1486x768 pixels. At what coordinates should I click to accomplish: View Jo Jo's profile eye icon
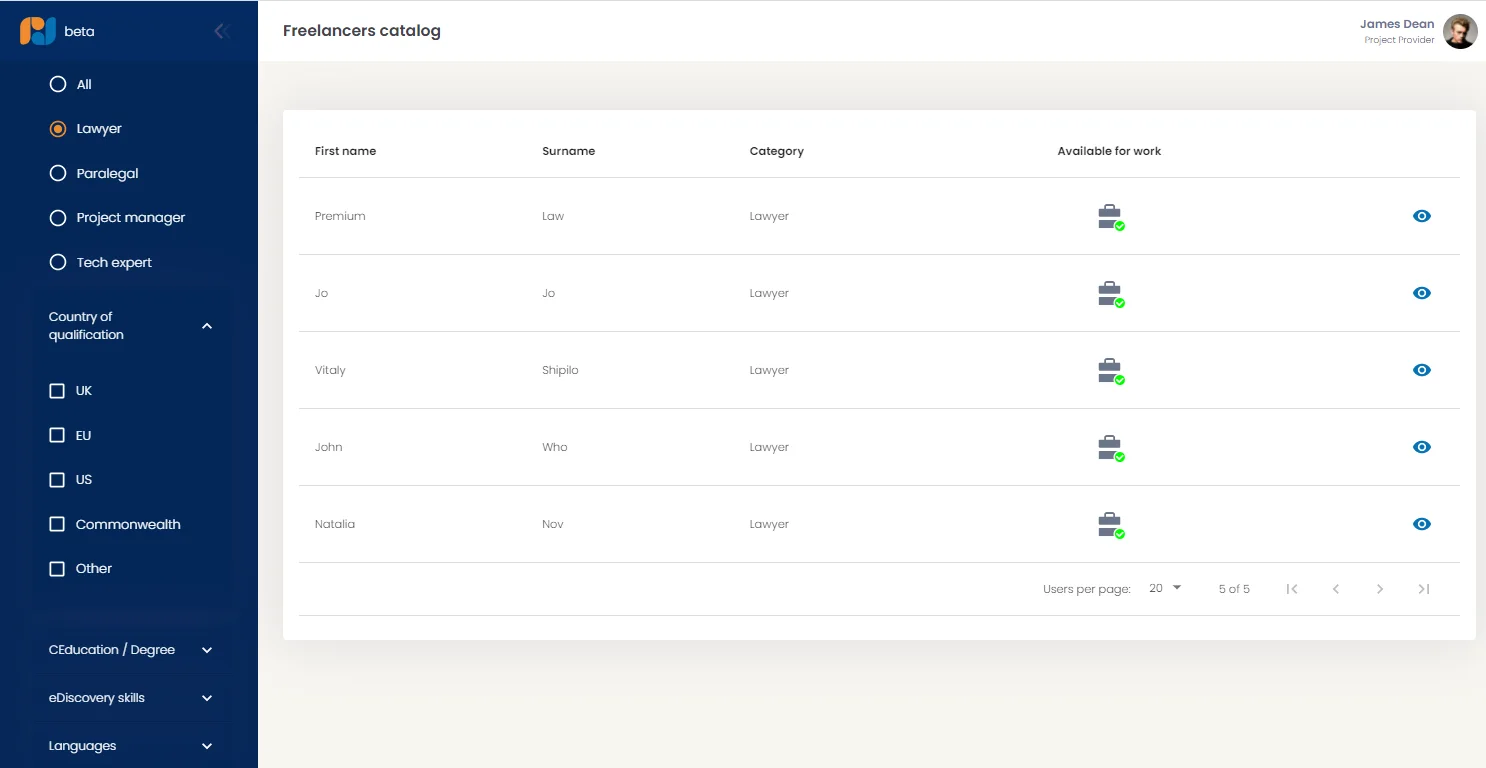(x=1422, y=293)
